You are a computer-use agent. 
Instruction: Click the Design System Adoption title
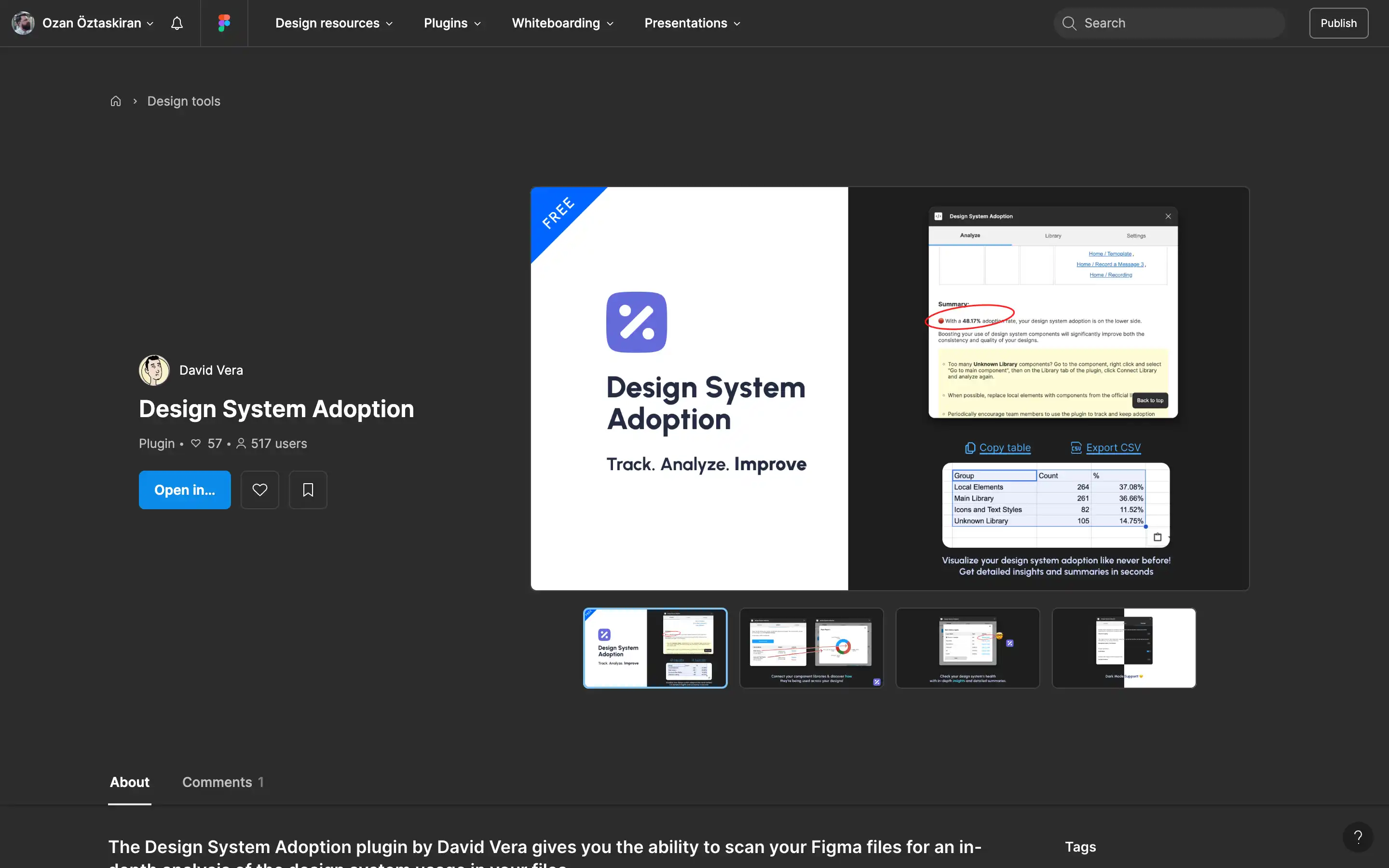click(276, 409)
